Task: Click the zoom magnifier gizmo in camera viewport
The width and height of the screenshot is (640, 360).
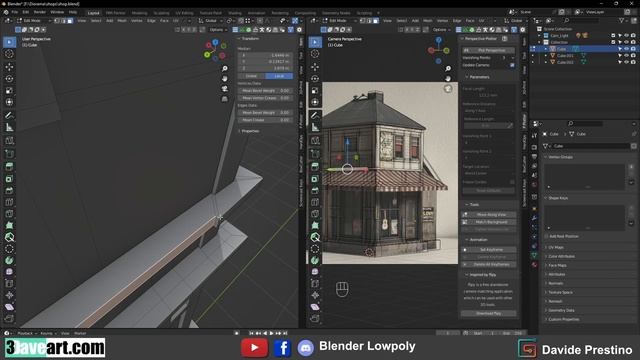Action: coord(448,68)
